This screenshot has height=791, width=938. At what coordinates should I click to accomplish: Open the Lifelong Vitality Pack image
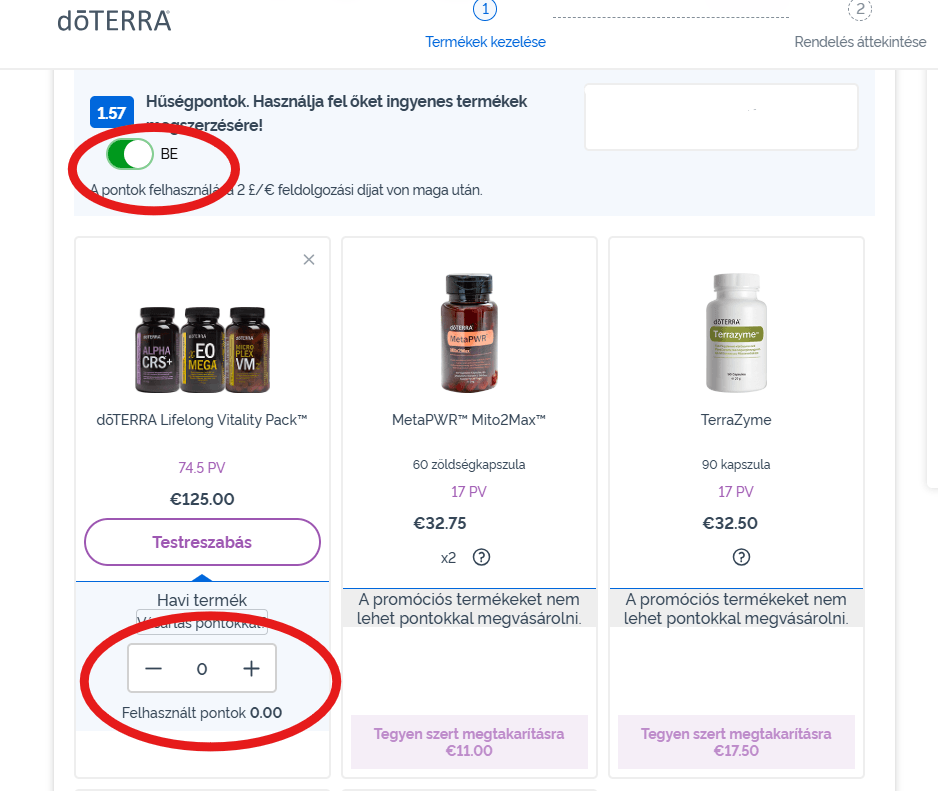click(202, 348)
